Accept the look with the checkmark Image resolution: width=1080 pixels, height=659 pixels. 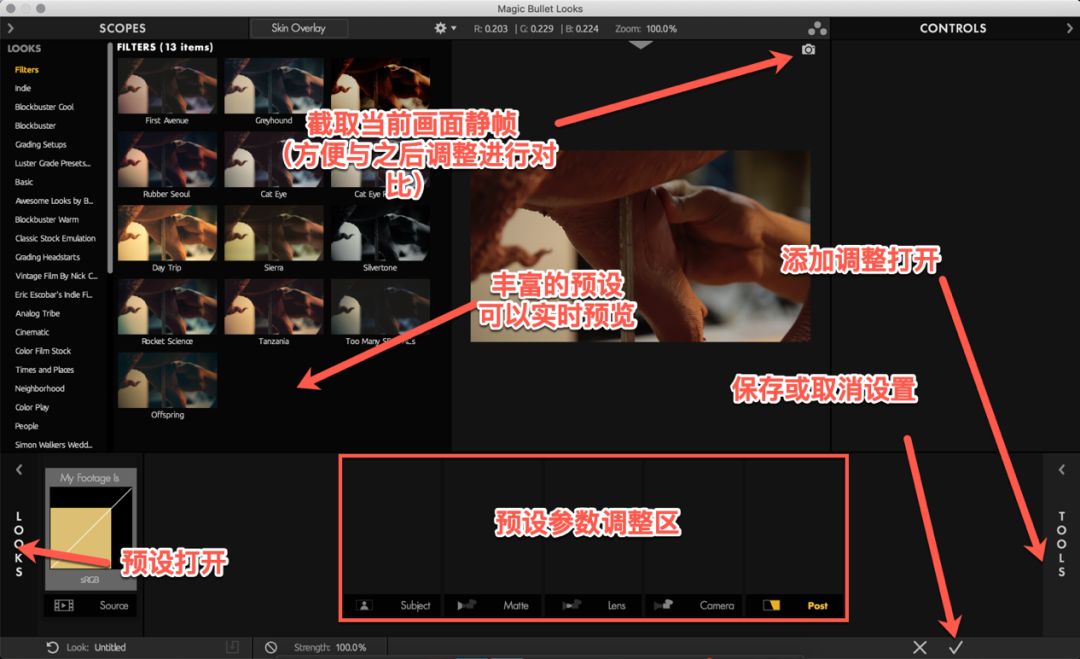tap(955, 647)
